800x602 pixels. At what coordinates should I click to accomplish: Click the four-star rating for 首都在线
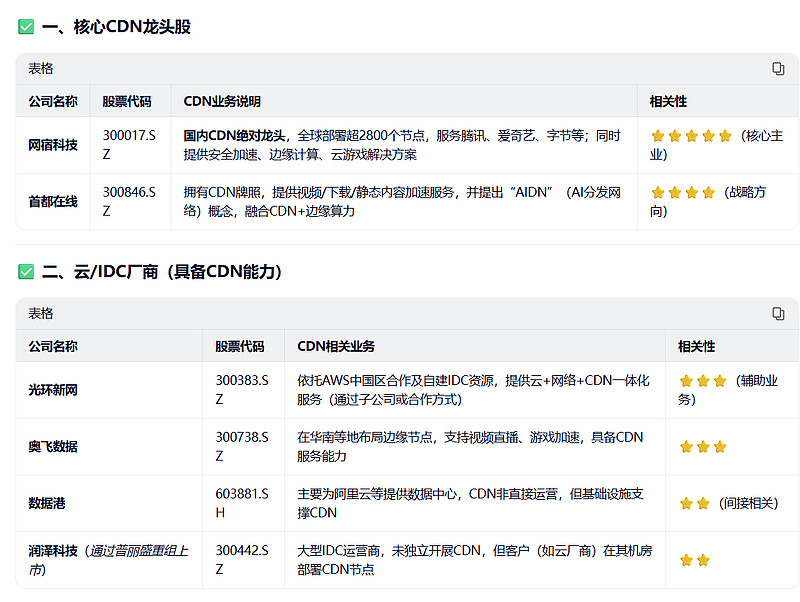[683, 192]
